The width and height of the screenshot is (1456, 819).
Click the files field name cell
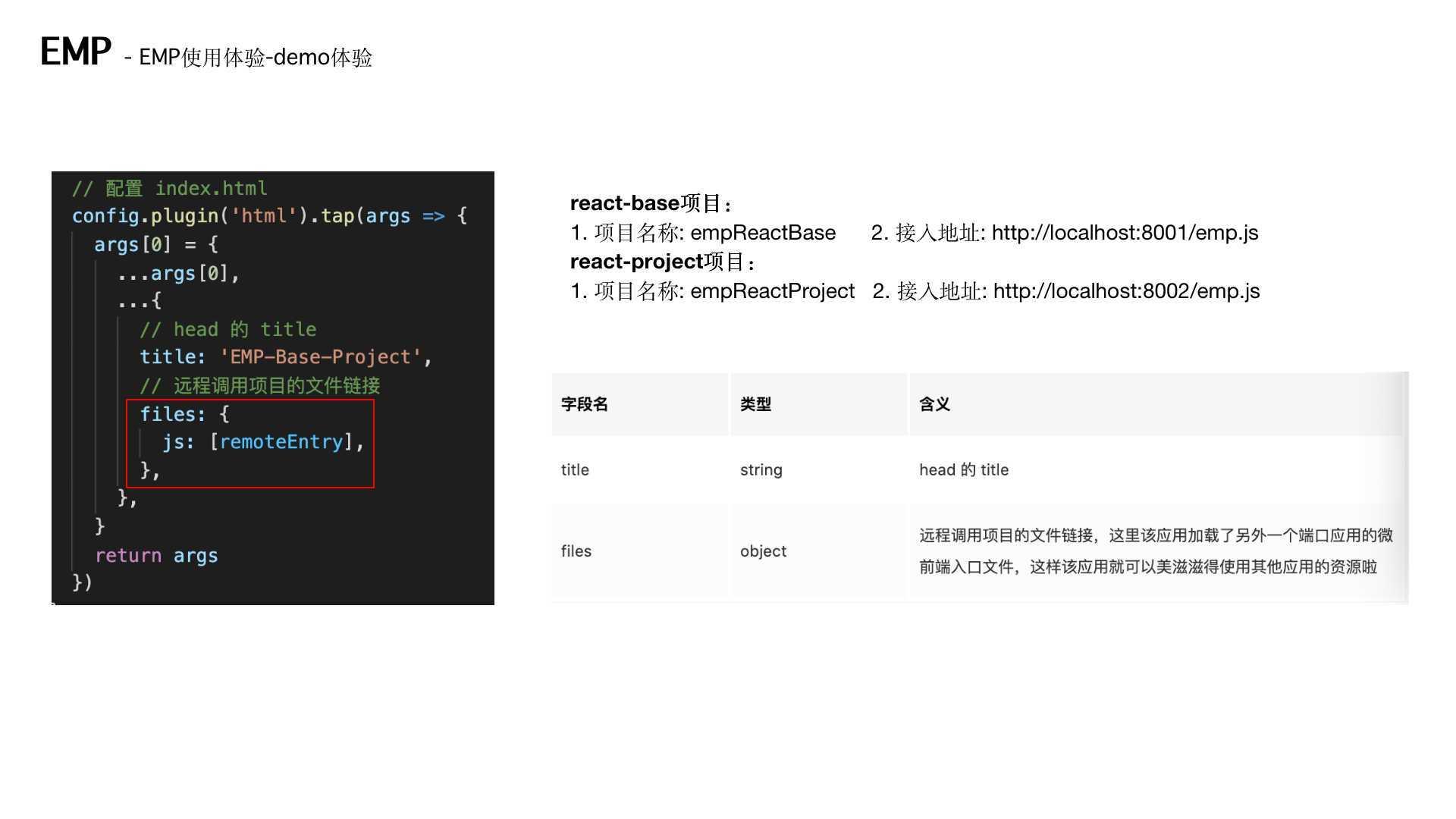[576, 551]
